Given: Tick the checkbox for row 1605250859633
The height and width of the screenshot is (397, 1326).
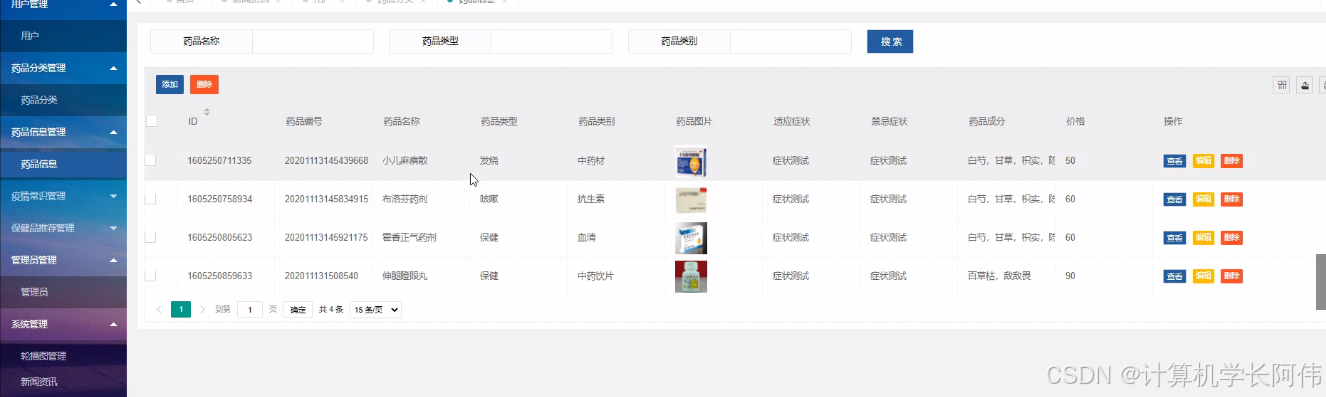Looking at the screenshot, I should 151,275.
